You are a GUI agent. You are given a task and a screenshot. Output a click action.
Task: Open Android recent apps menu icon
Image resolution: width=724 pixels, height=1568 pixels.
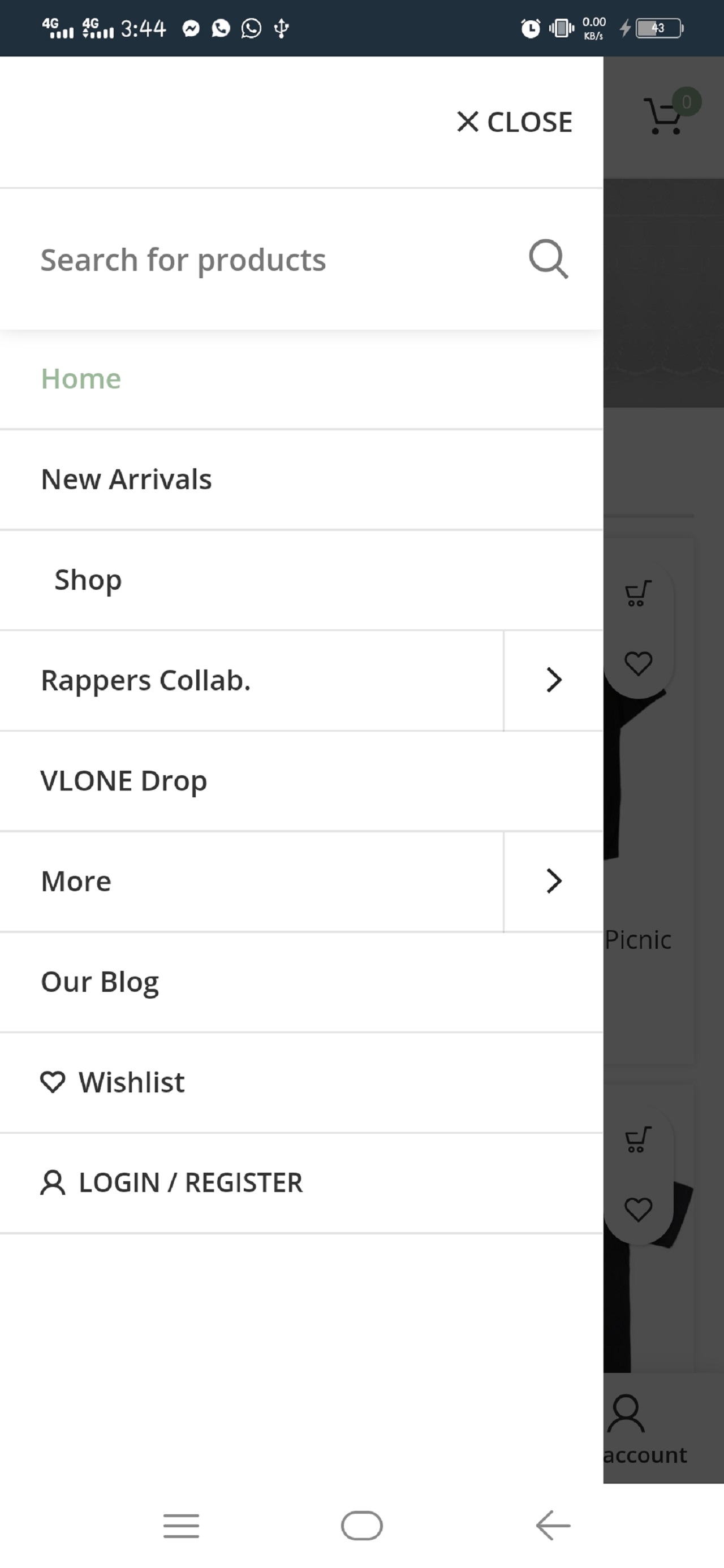(x=181, y=1526)
